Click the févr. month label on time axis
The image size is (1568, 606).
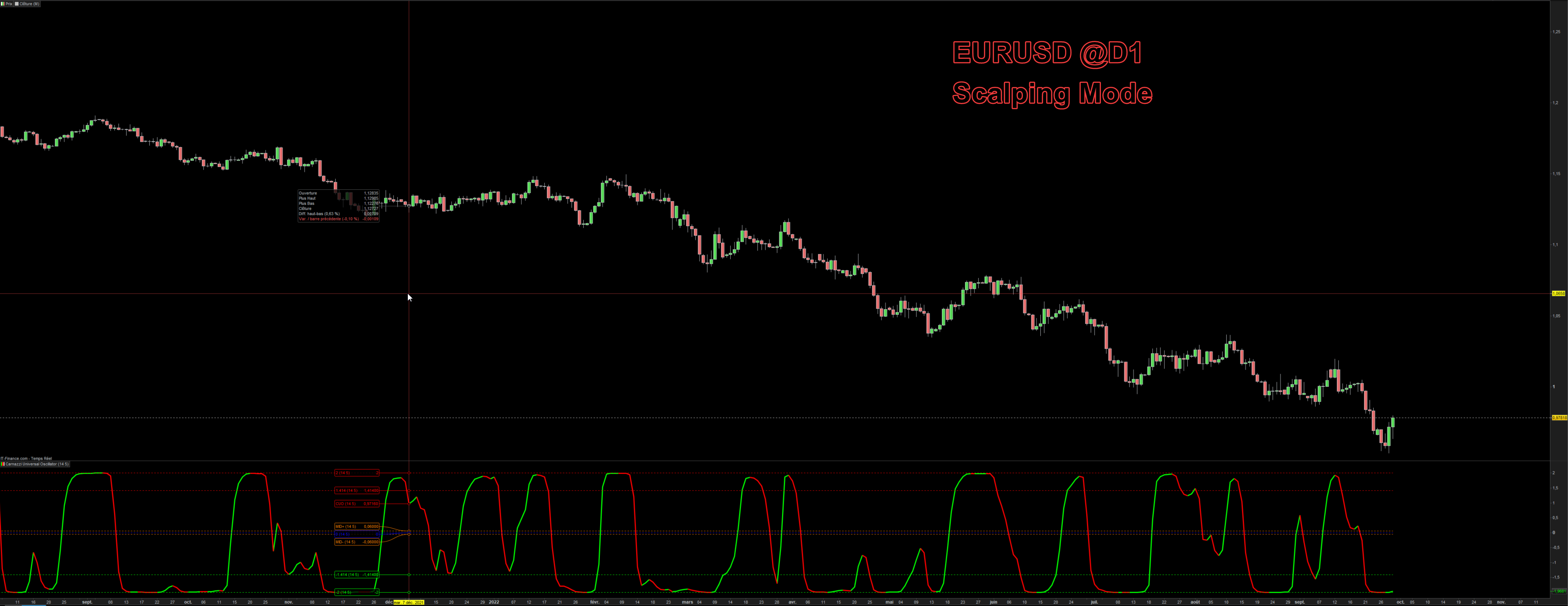[595, 602]
